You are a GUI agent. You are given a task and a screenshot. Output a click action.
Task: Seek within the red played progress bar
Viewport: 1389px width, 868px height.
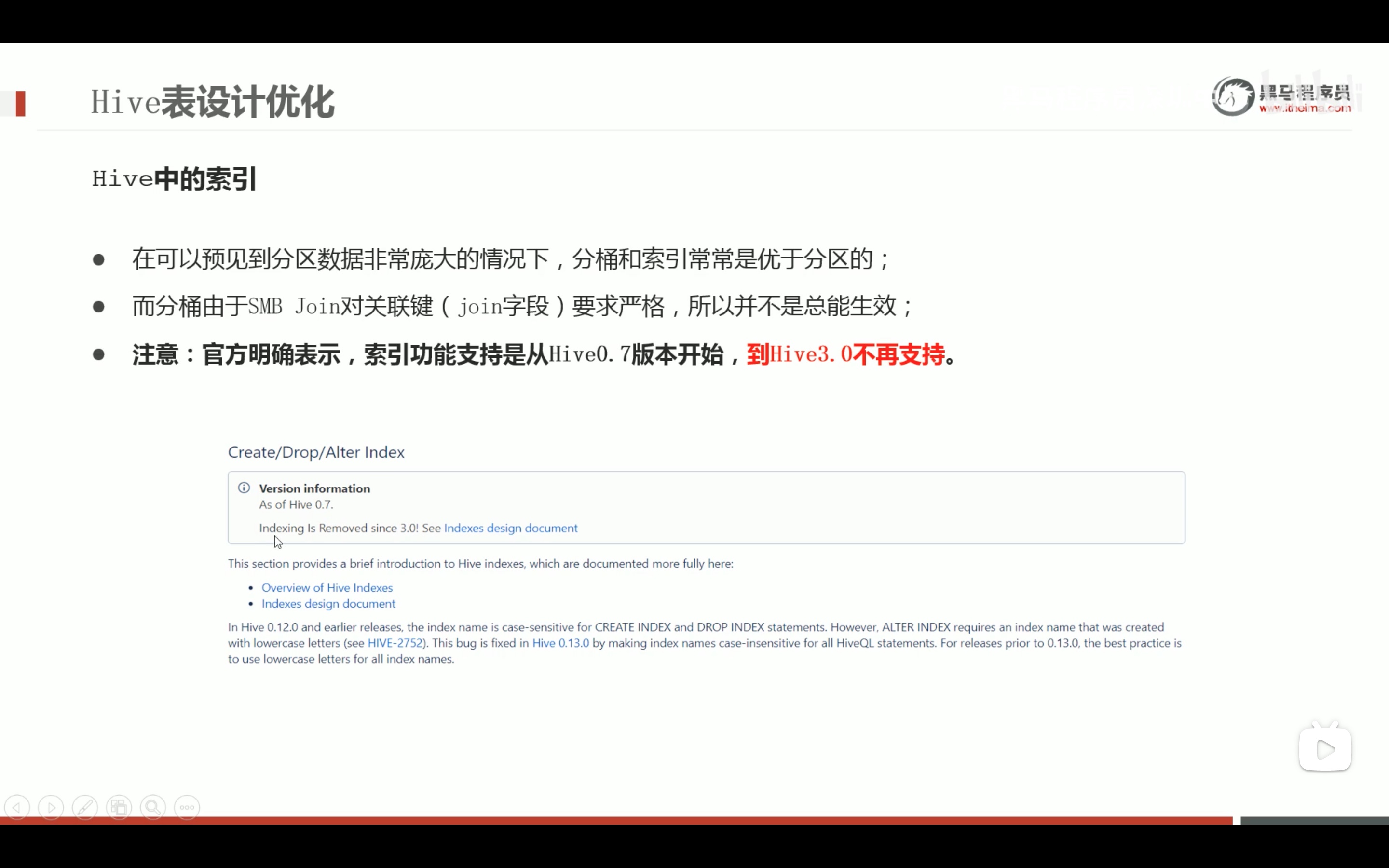(616, 820)
